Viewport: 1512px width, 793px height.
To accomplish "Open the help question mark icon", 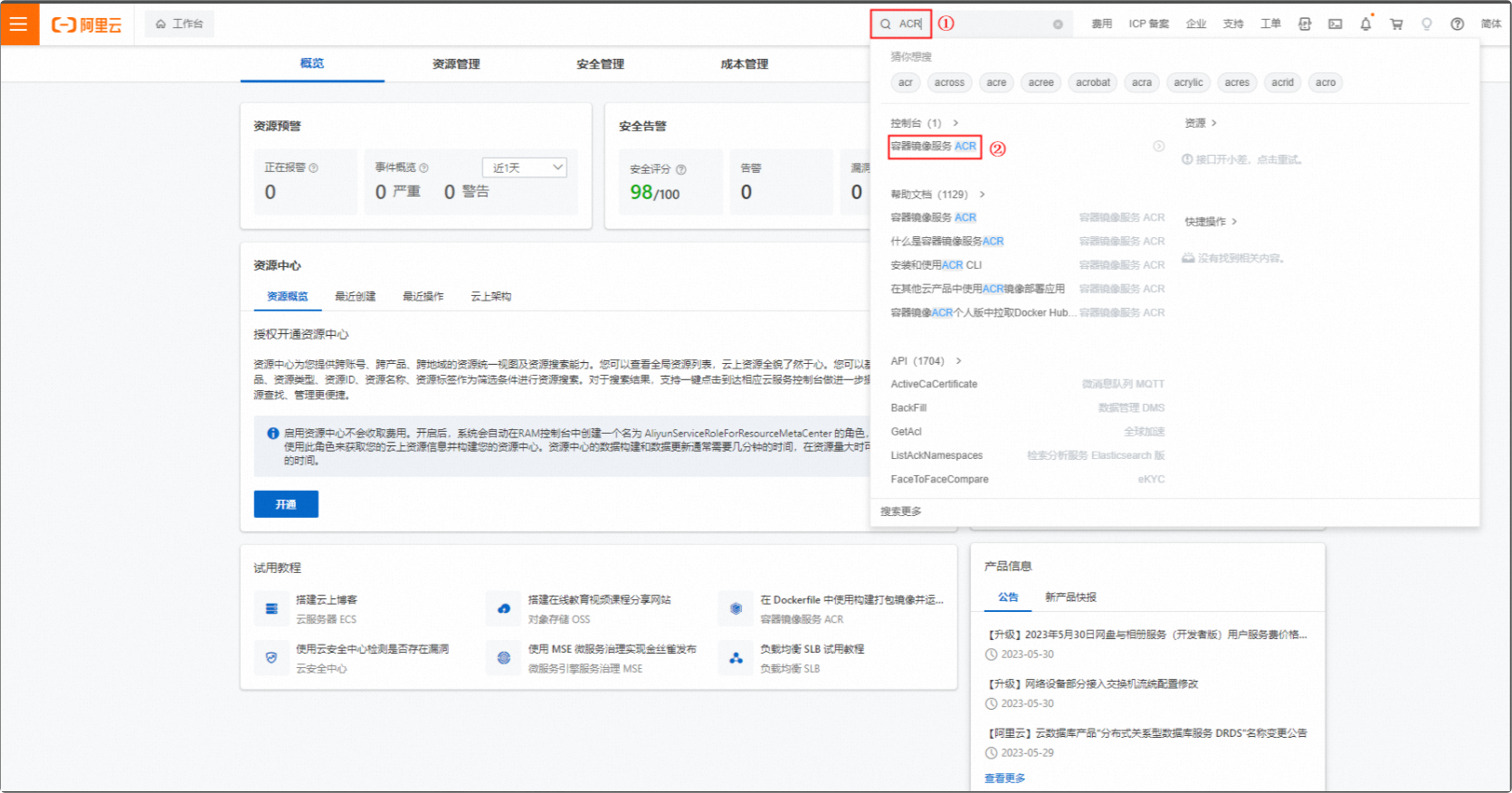I will tap(1458, 24).
